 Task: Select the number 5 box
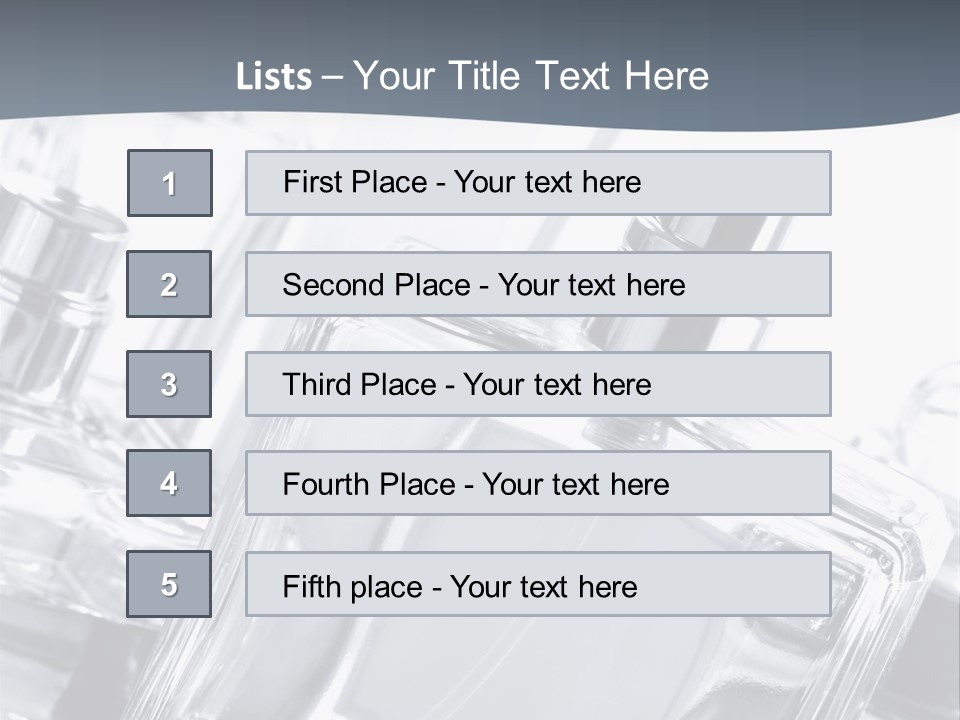click(x=169, y=584)
